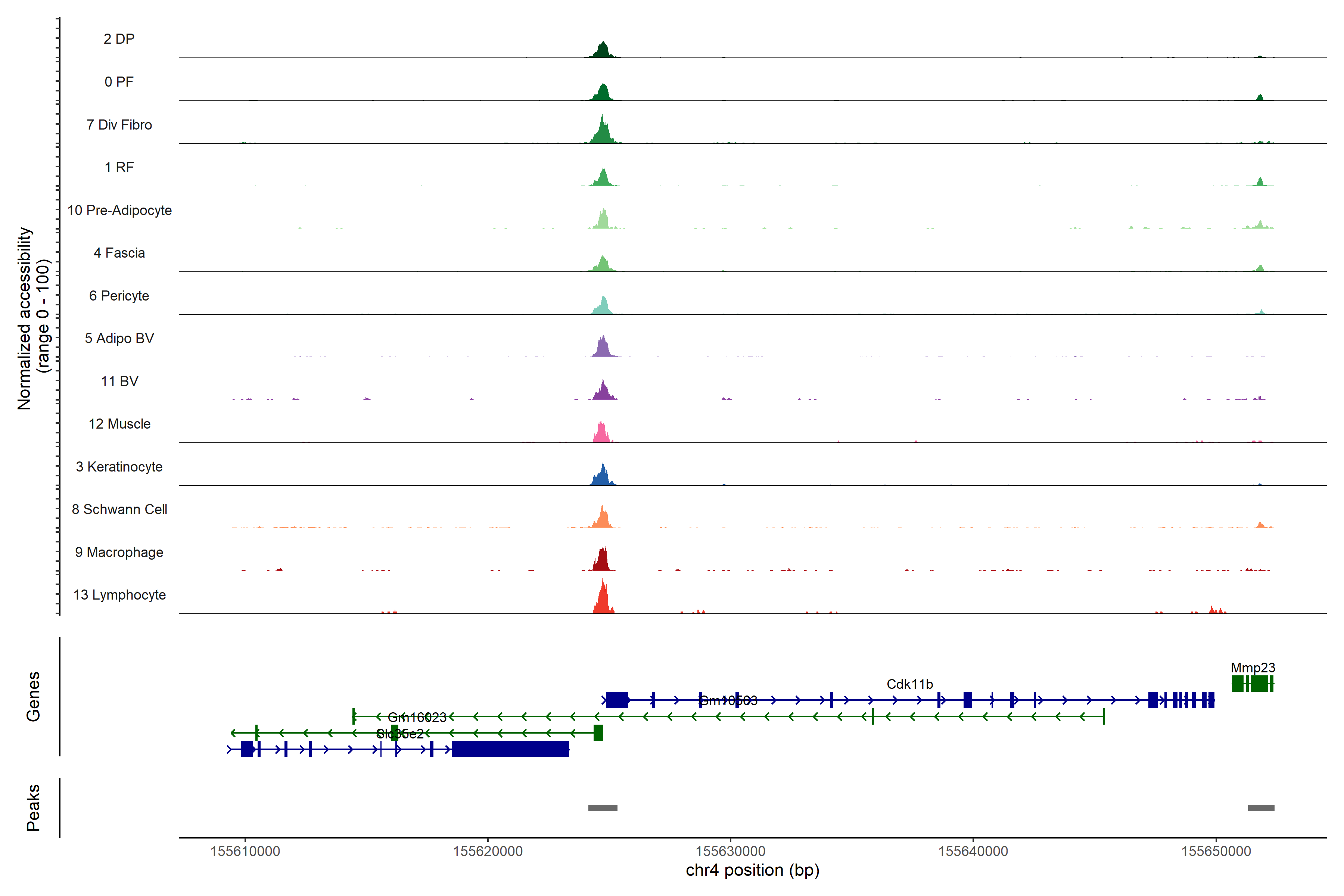1344x896 pixels.
Task: Select the Cdk11b gene label
Action: click(909, 684)
